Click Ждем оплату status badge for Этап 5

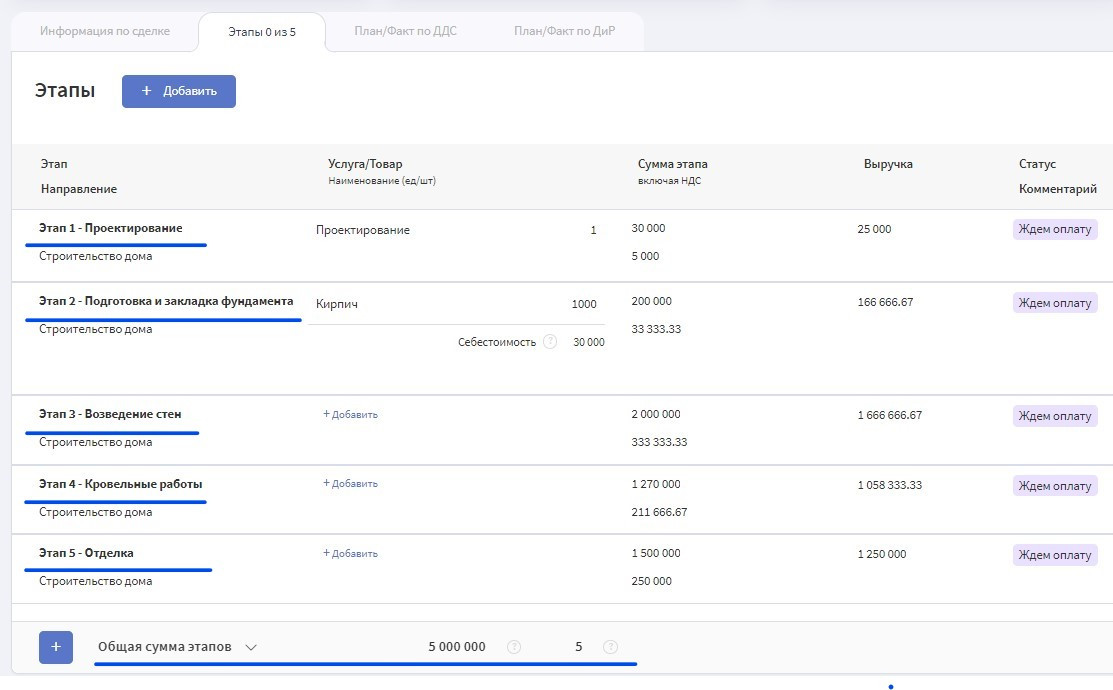1054,555
